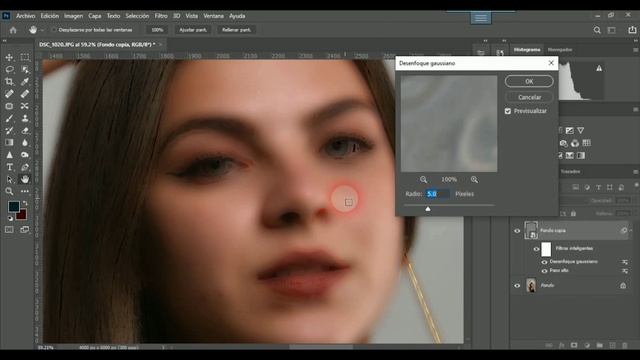Select the Brush tool
The width and height of the screenshot is (640, 360).
[9, 118]
